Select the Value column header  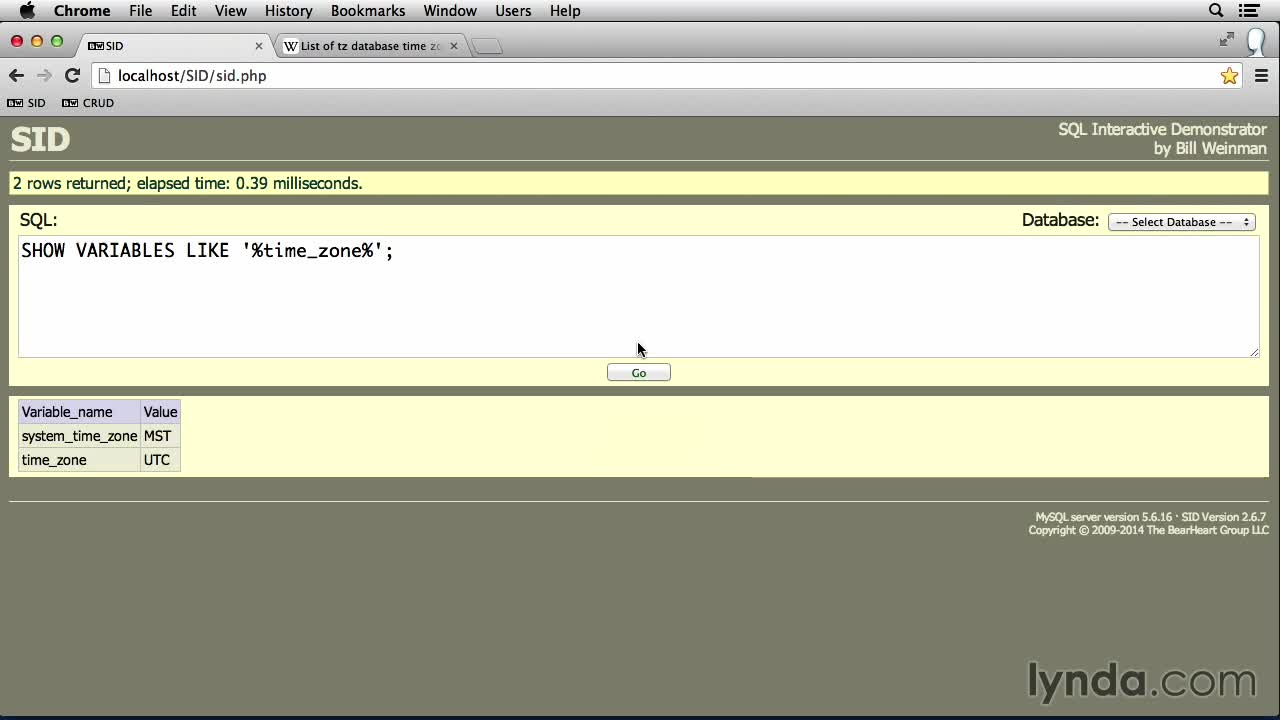(160, 412)
